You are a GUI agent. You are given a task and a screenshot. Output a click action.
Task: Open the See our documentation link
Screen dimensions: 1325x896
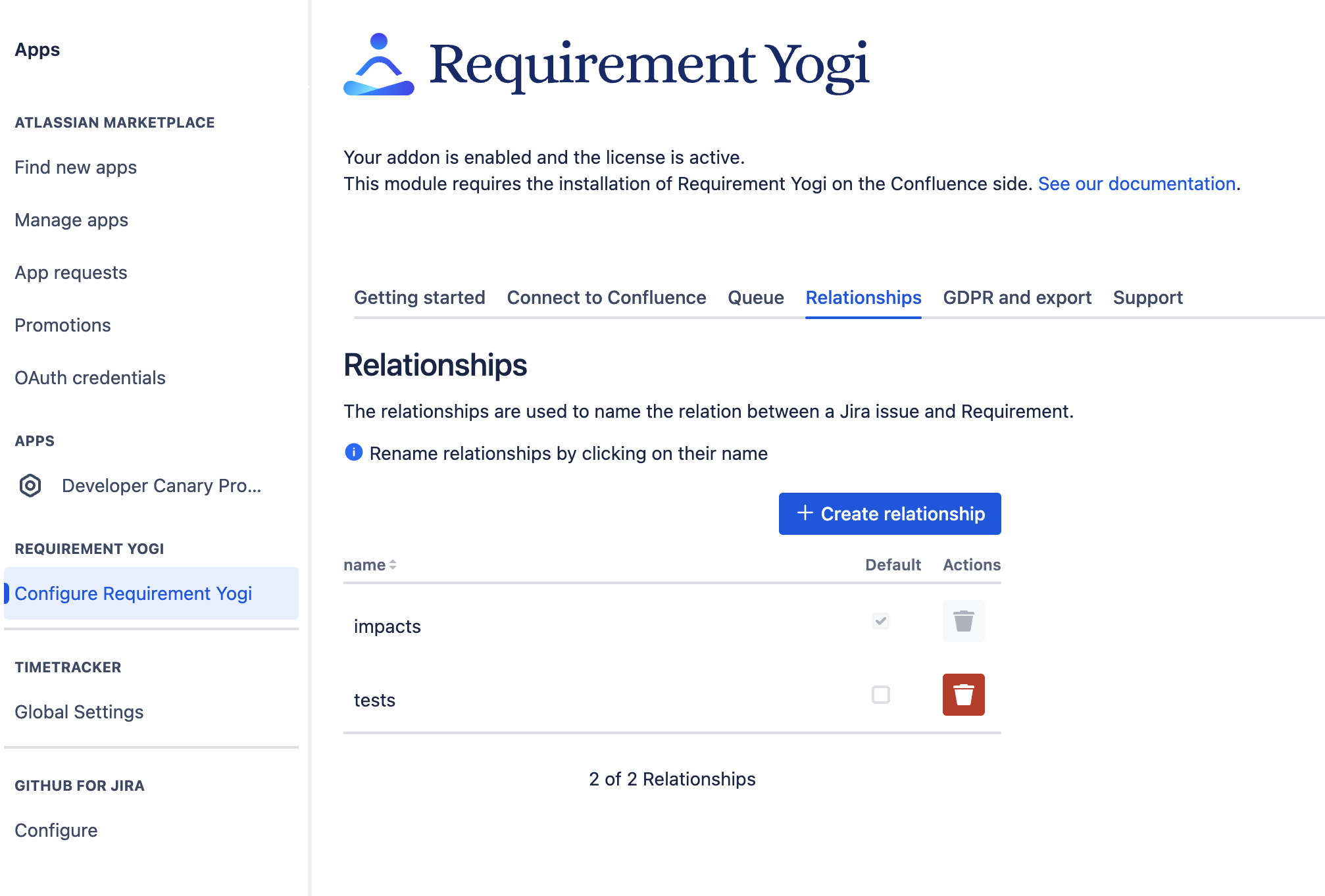tap(1136, 184)
